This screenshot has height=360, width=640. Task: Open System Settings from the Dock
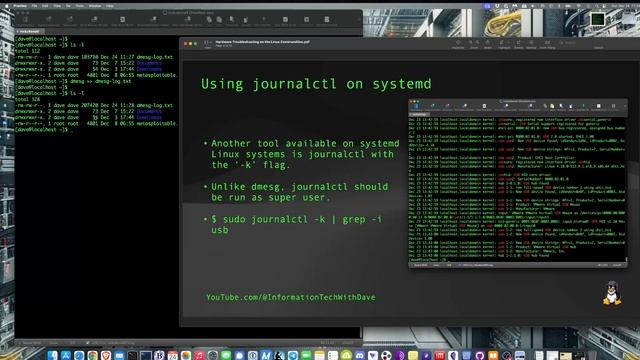tap(213, 355)
